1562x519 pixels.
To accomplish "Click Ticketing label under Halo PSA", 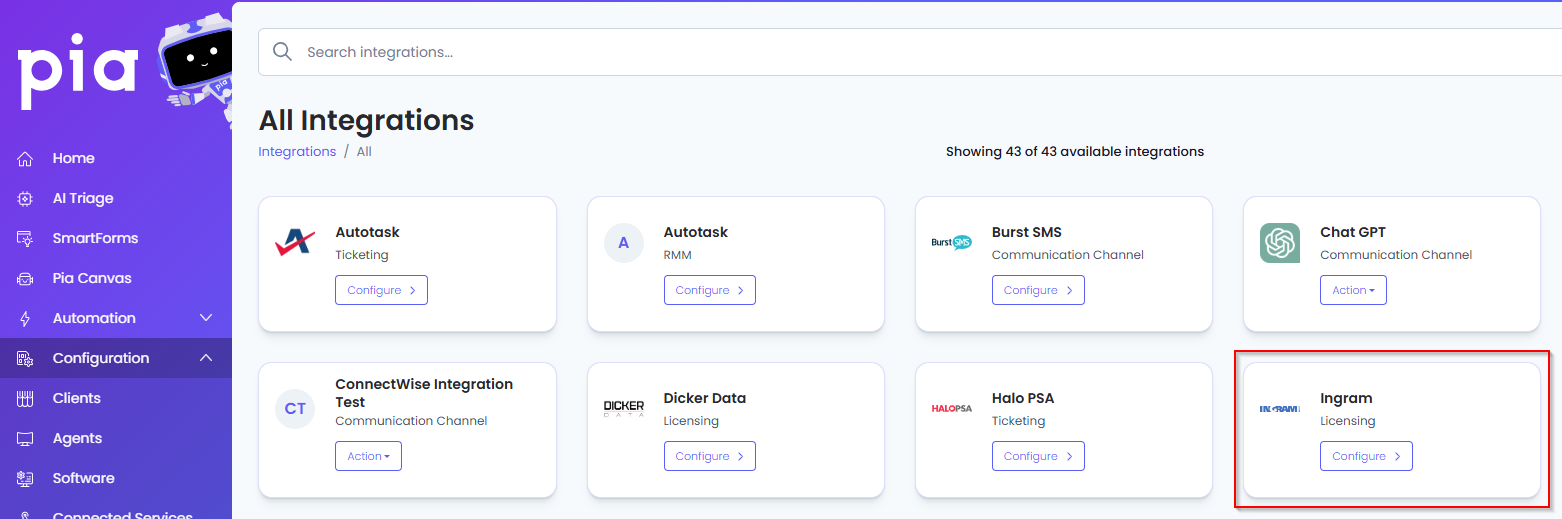I will point(1019,421).
